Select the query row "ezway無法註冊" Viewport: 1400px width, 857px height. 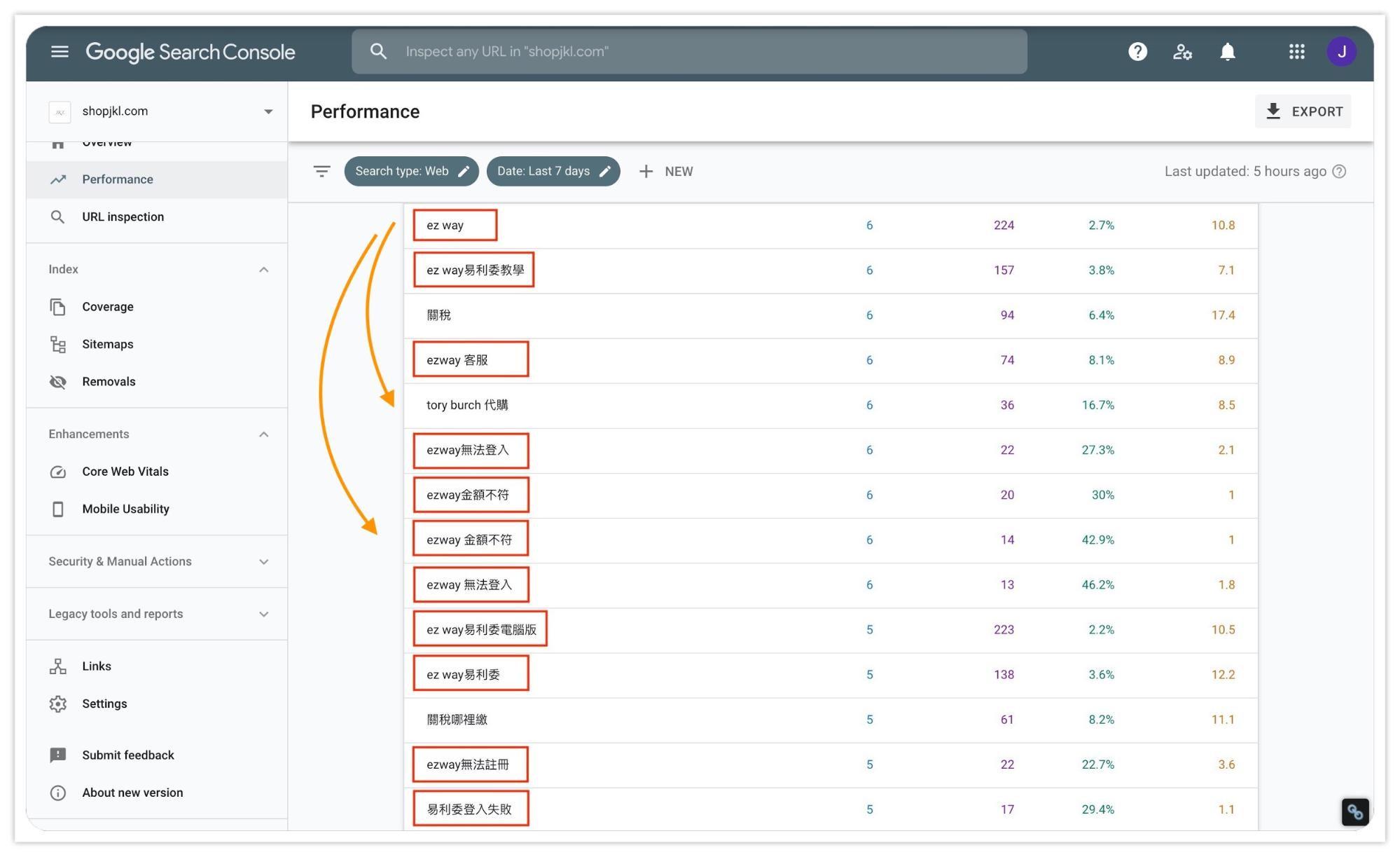(831, 765)
